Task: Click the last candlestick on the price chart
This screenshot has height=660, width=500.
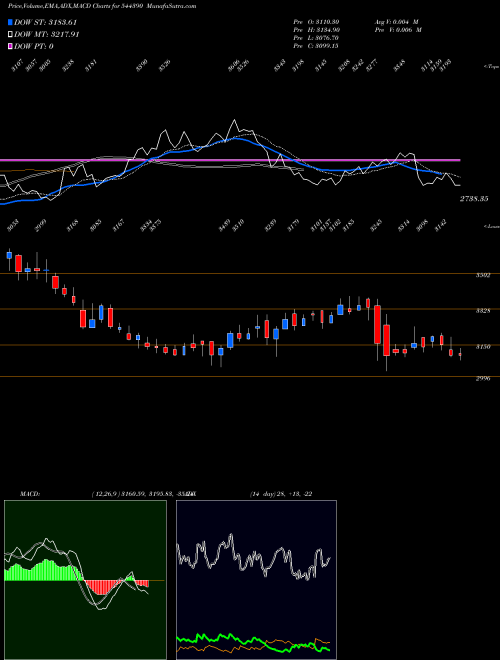Action: point(460,354)
